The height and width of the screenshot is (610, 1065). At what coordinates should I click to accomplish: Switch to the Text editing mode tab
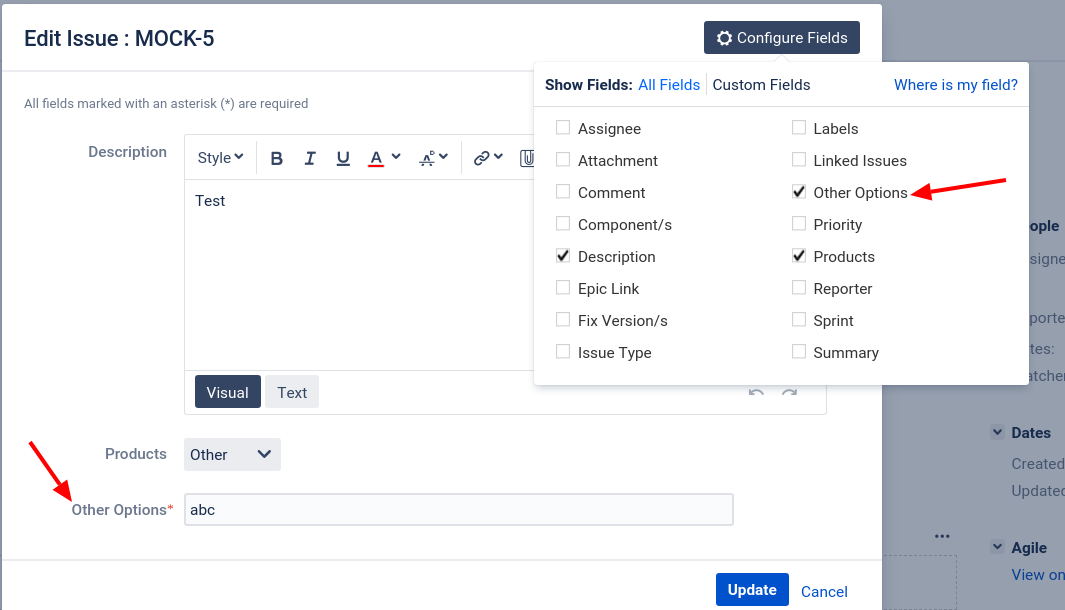pos(291,392)
